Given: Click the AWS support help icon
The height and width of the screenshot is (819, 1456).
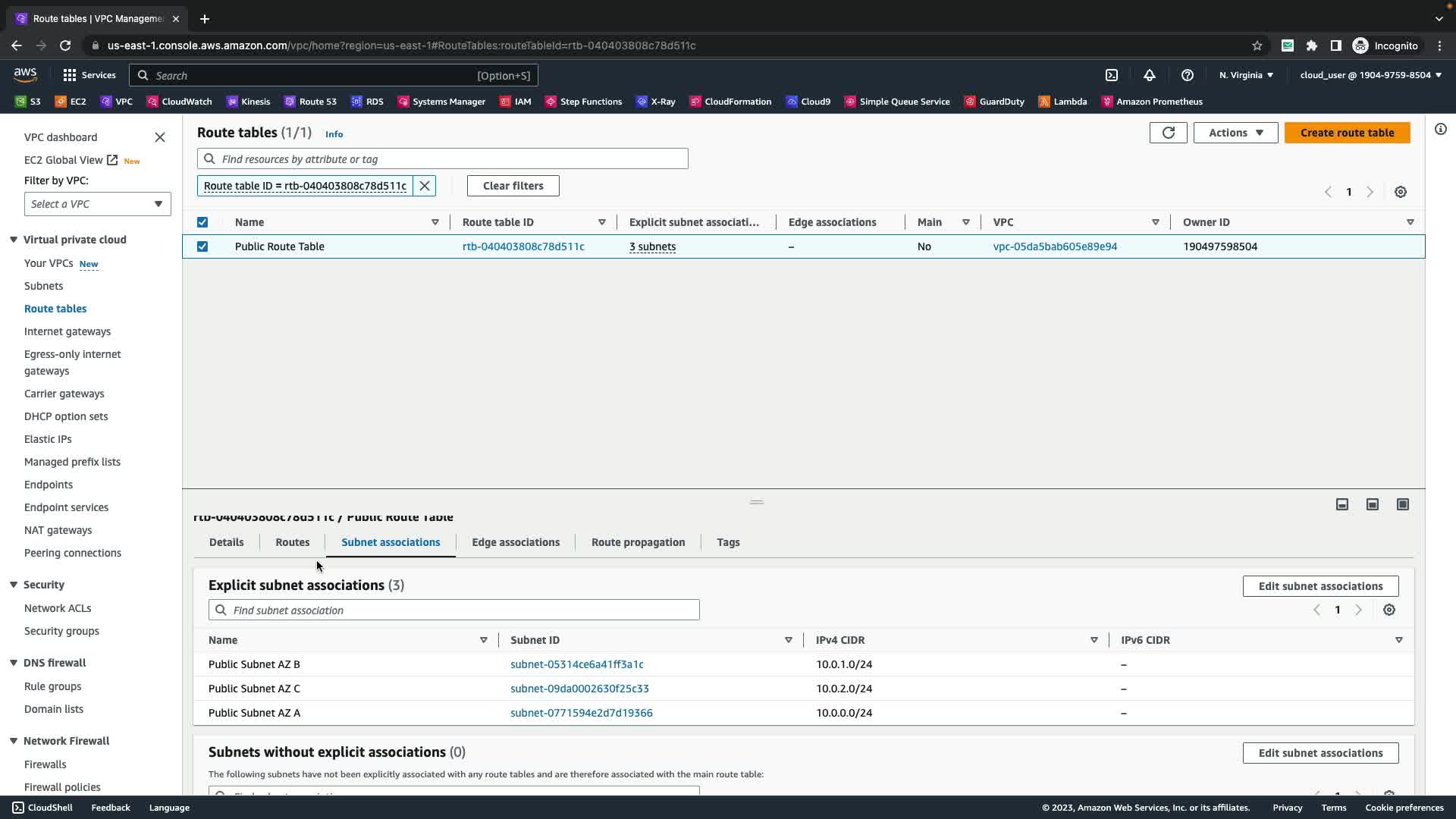Looking at the screenshot, I should click(x=1188, y=75).
